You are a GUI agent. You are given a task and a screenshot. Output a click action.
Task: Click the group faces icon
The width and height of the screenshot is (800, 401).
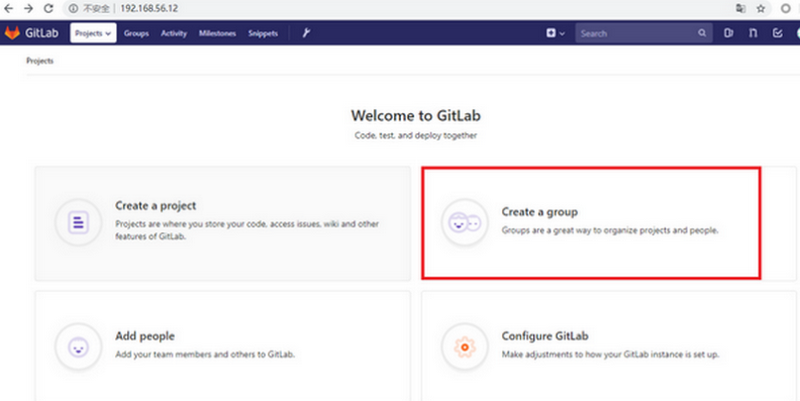click(465, 222)
